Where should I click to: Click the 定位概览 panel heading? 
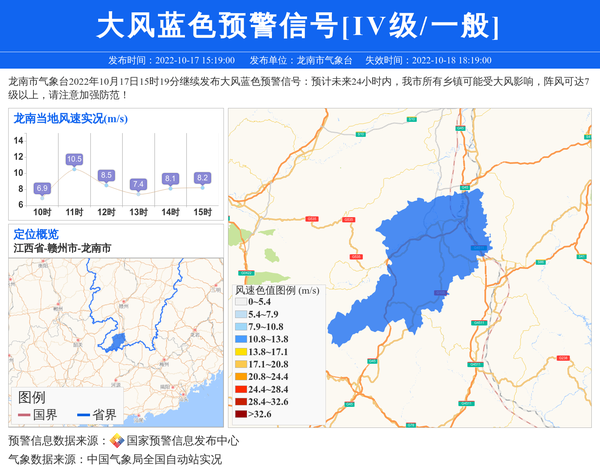(36, 233)
